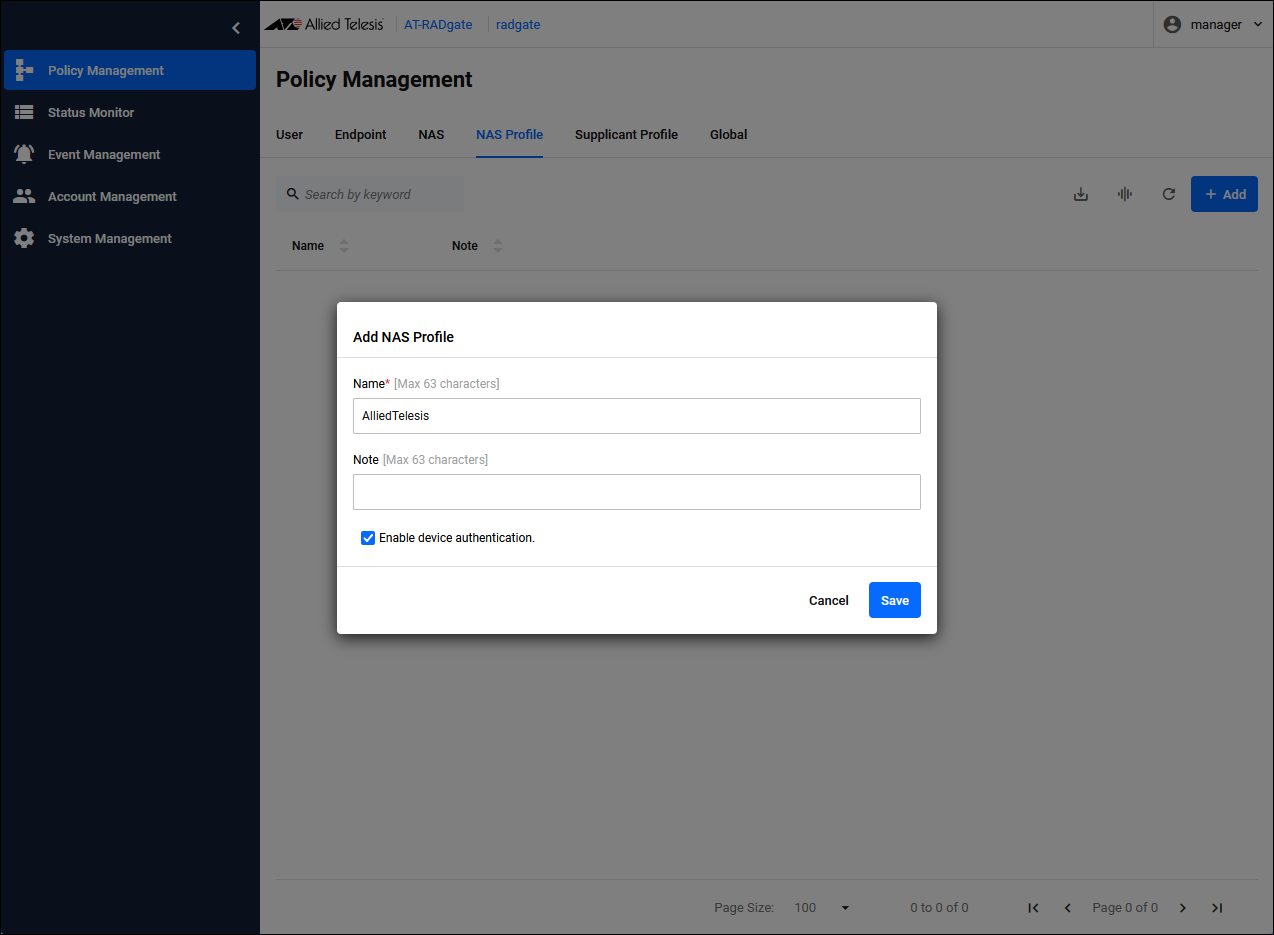Go to the first page icon
Viewport: 1274px width, 935px height.
(1033, 908)
